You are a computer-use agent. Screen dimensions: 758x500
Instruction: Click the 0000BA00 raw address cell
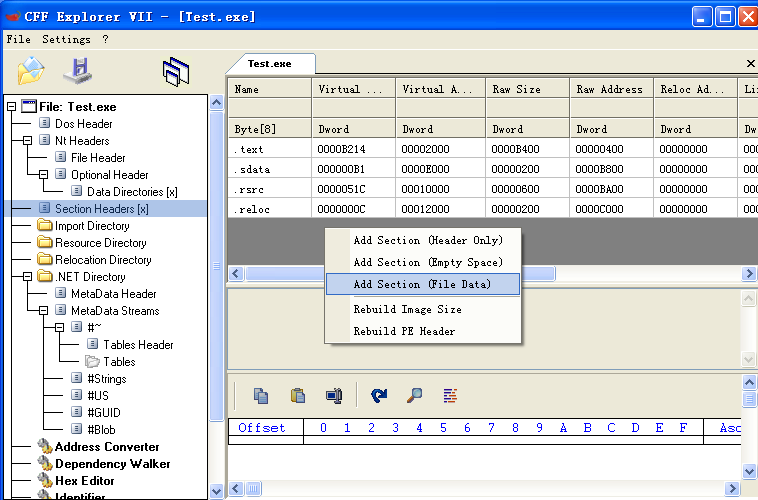pyautogui.click(x=612, y=189)
